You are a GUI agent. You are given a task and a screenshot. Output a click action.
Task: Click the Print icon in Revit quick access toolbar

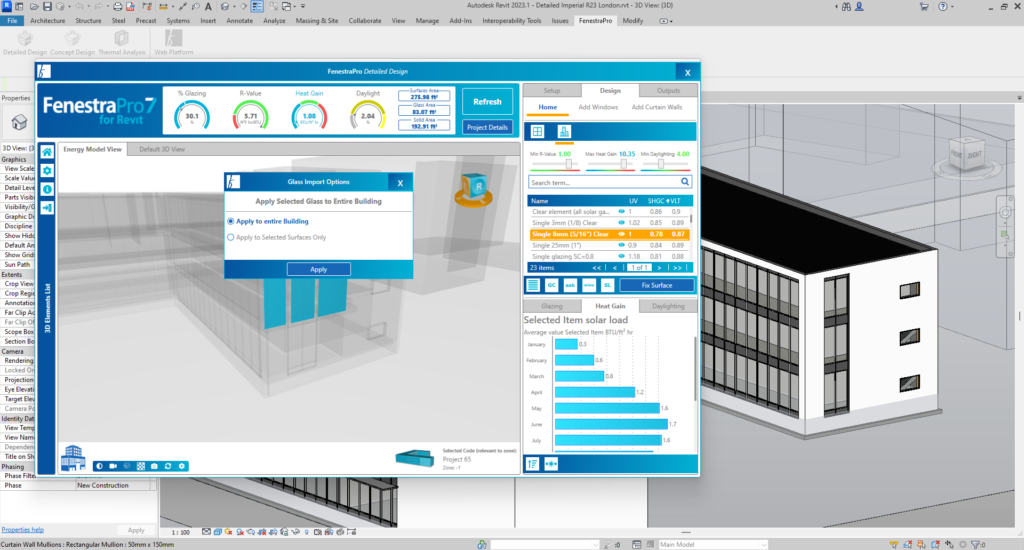coord(118,7)
